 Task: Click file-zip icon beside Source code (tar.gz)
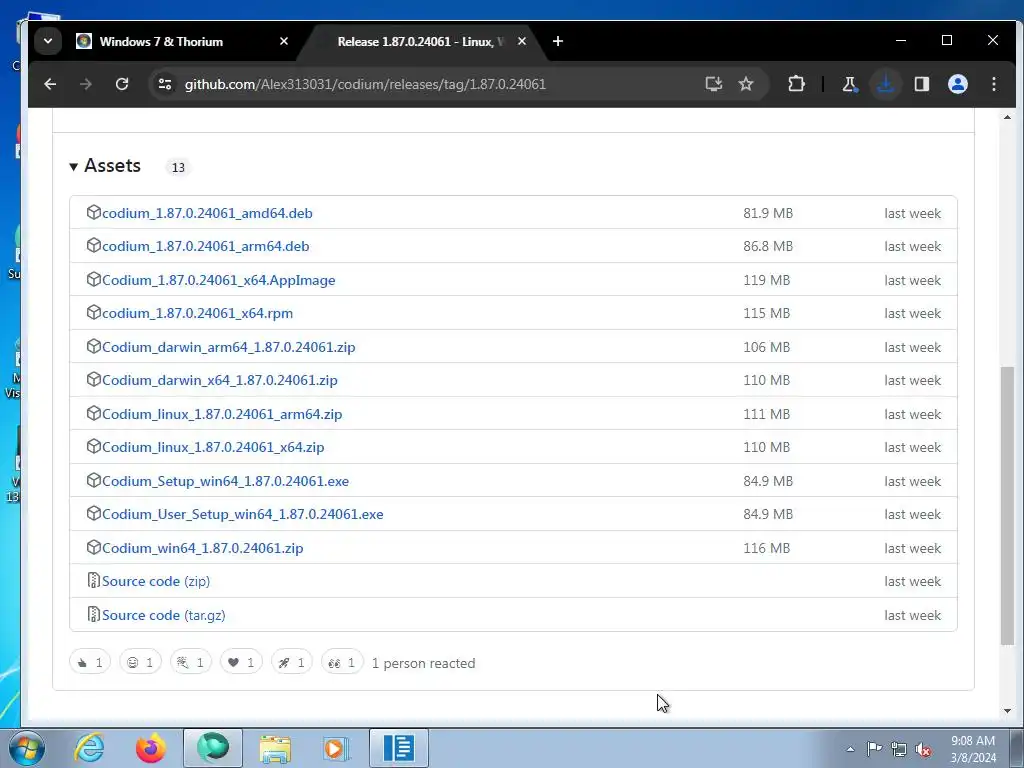coord(93,615)
